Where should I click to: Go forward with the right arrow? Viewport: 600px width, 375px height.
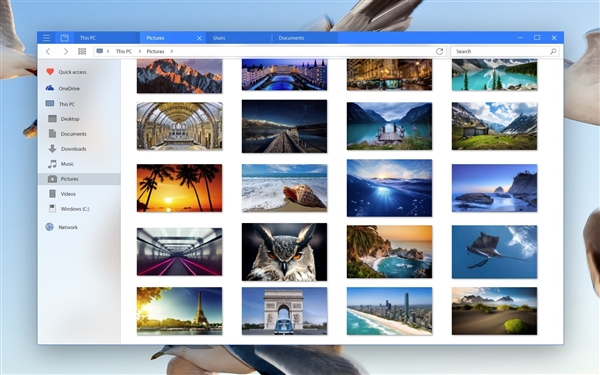(x=65, y=51)
